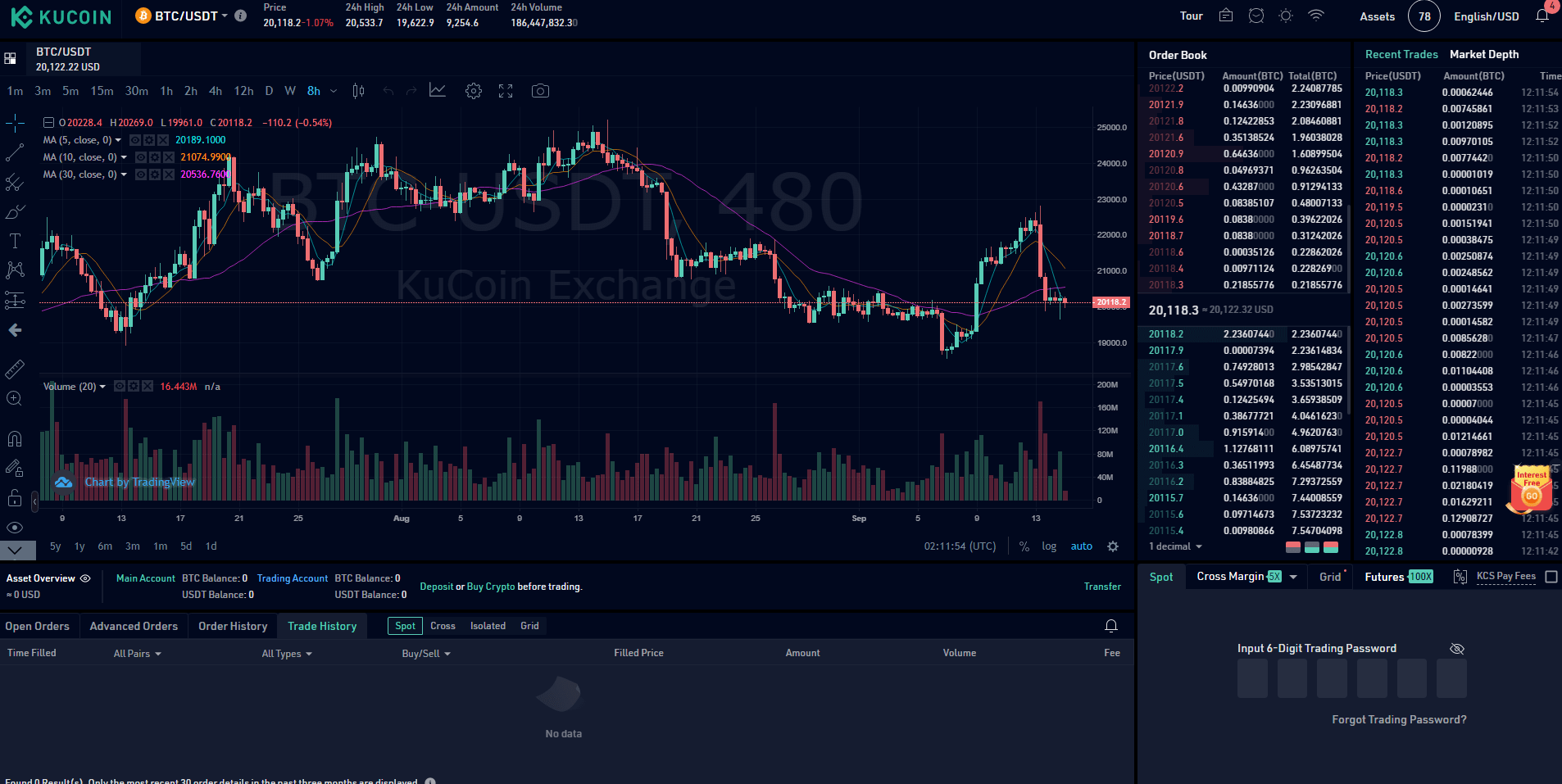Screen dimensions: 1562x784
Task: Show sell orders only in order book
Action: [x=1293, y=546]
